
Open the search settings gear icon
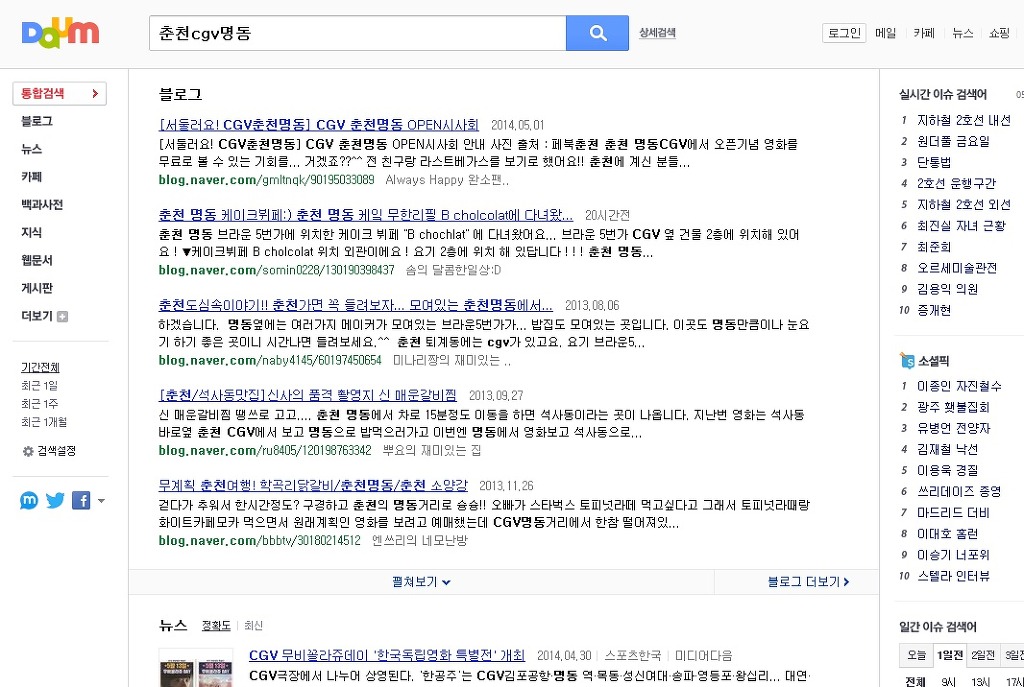28,451
